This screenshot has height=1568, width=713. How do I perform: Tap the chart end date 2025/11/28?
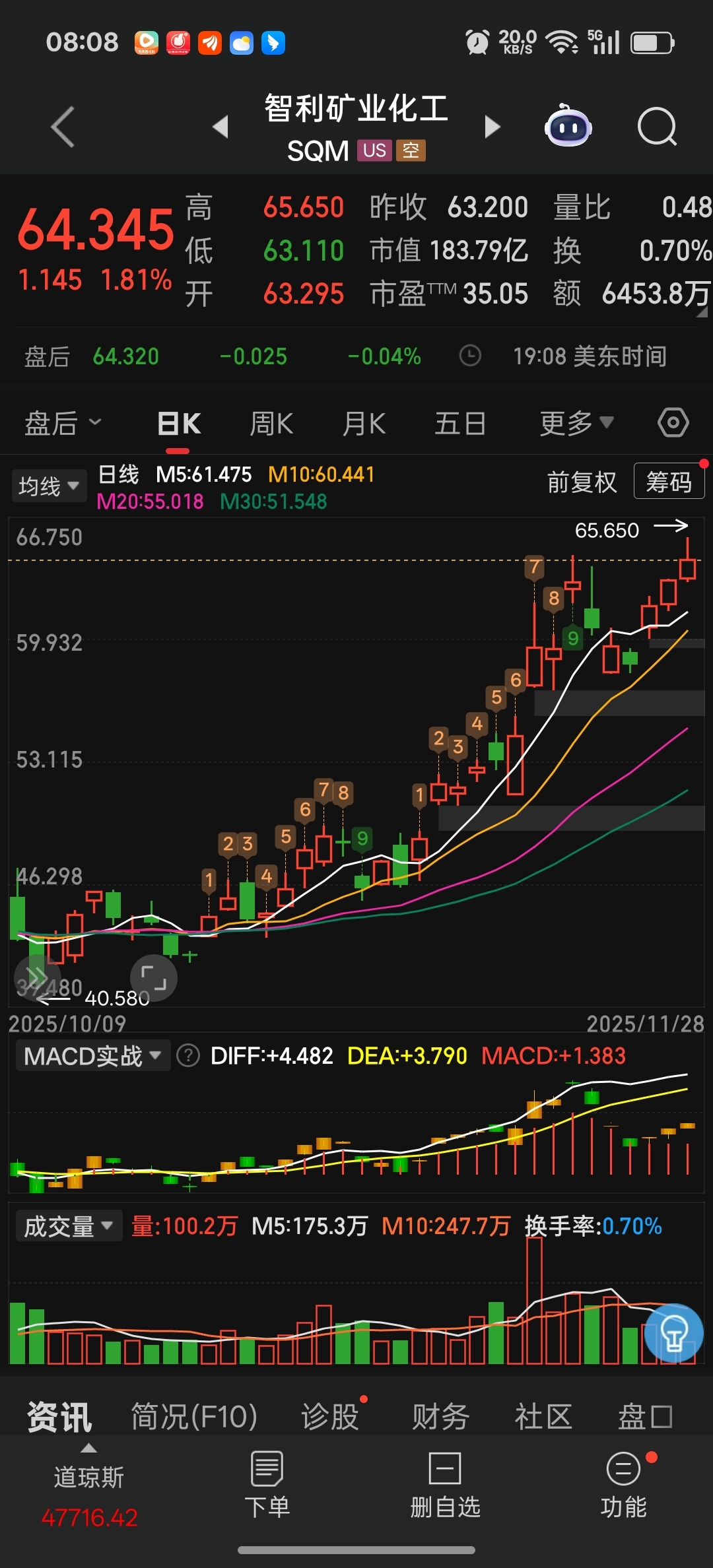(646, 1024)
